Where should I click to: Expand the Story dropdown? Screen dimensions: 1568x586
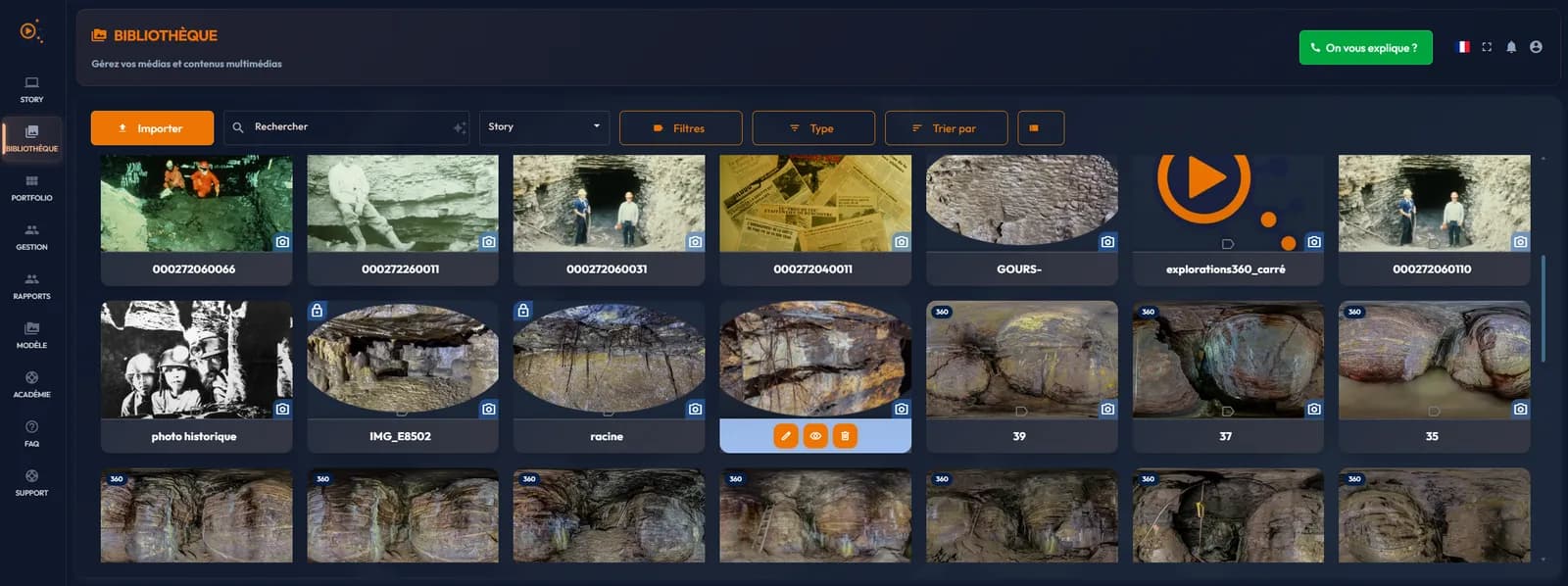point(544,127)
